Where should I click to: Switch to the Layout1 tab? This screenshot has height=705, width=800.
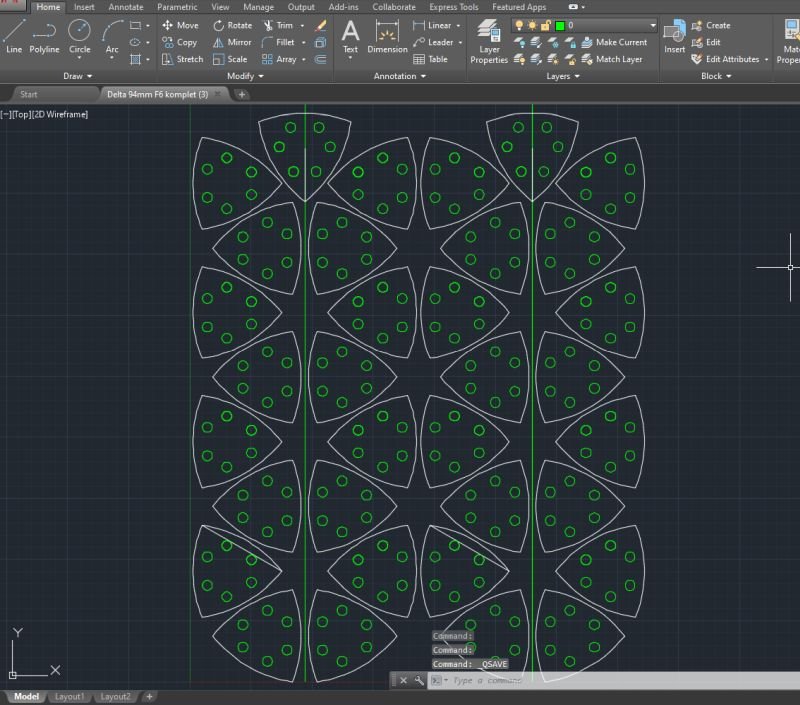[69, 696]
